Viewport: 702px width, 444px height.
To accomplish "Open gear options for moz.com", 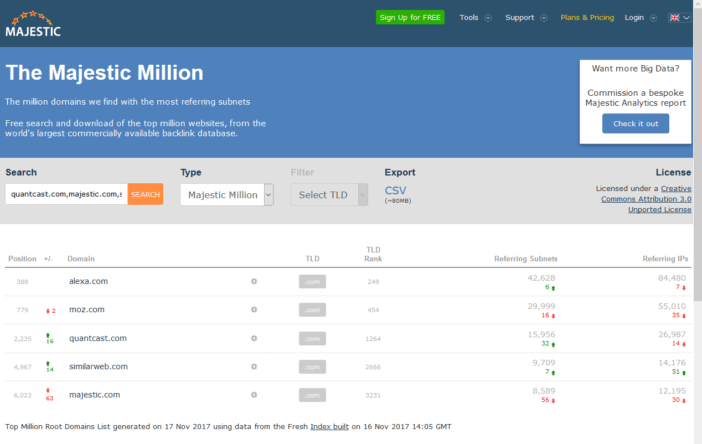I will (254, 310).
